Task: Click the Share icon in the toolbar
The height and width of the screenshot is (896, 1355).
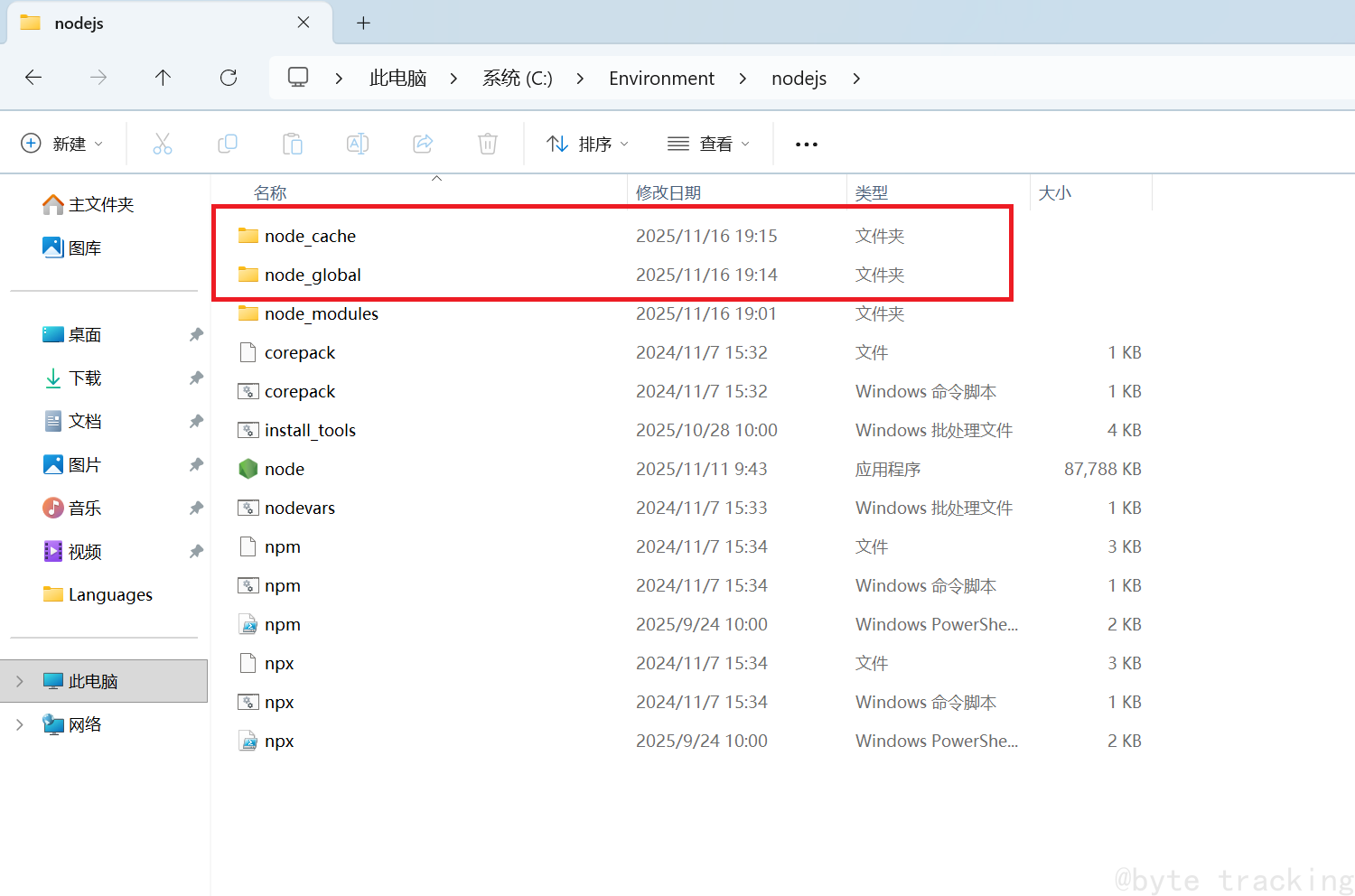Action: [x=422, y=143]
